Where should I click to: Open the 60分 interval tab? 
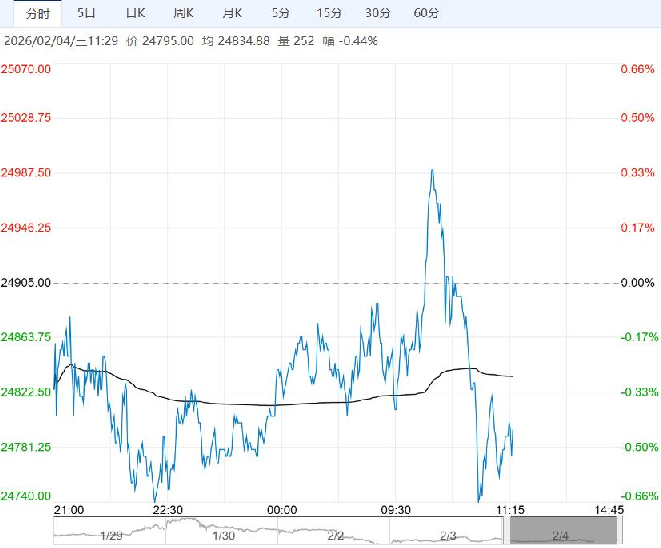425,14
